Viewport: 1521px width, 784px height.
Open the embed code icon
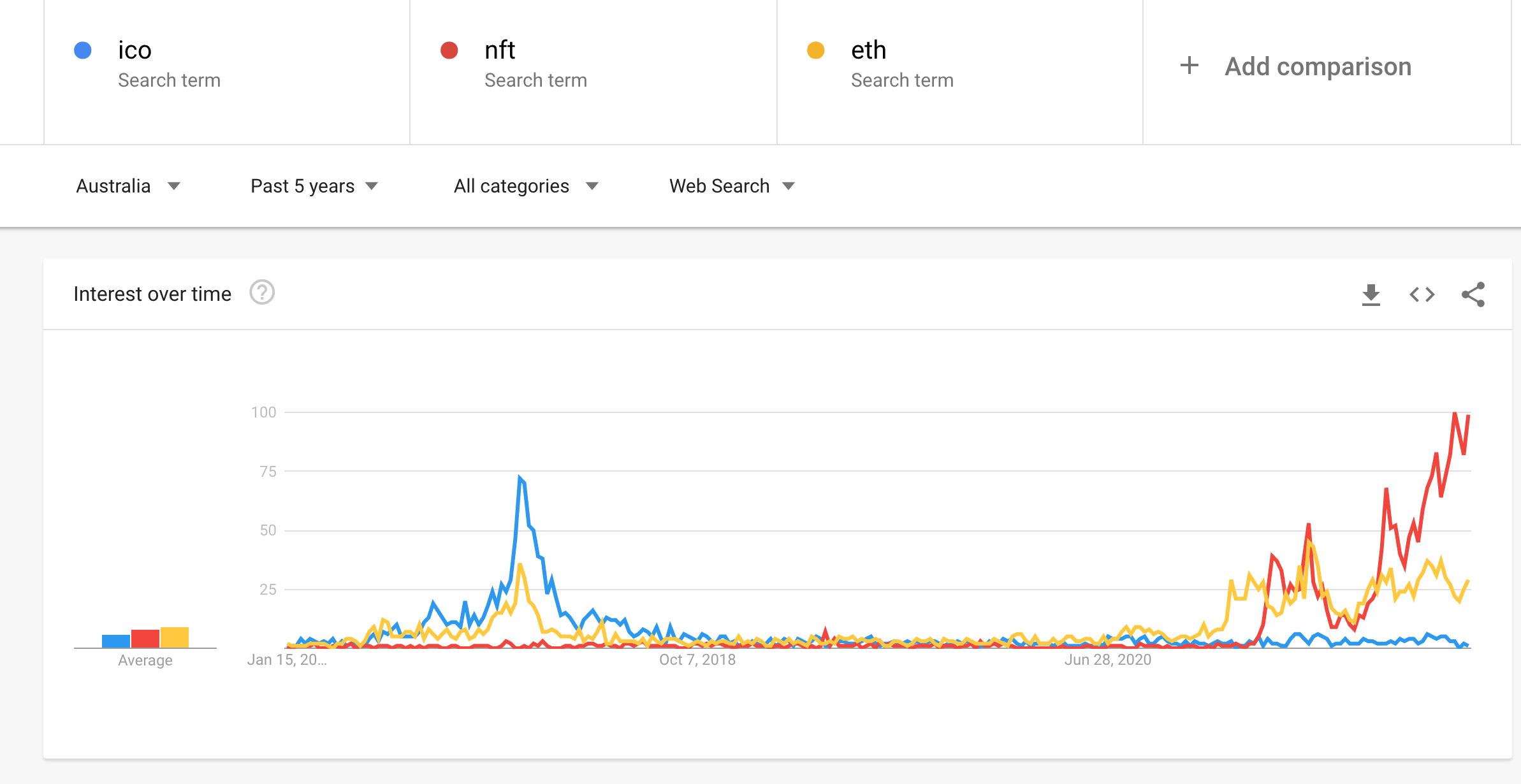[x=1422, y=294]
